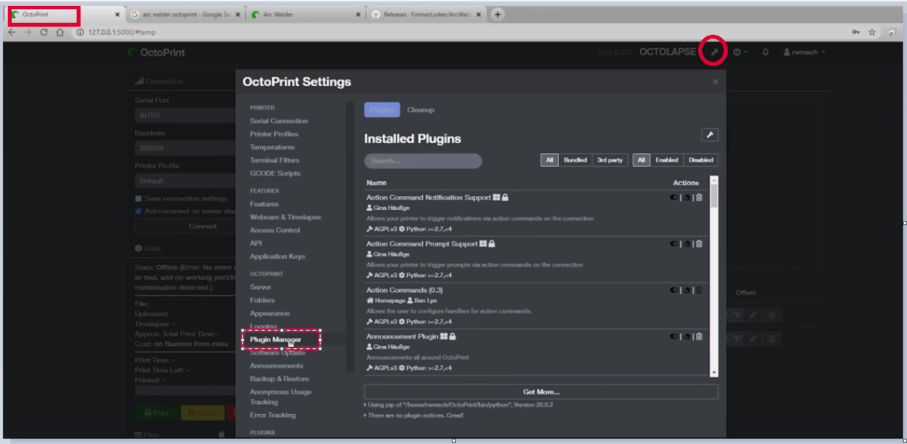Click browser home icon
The height and width of the screenshot is (444, 907).
pyautogui.click(x=60, y=32)
